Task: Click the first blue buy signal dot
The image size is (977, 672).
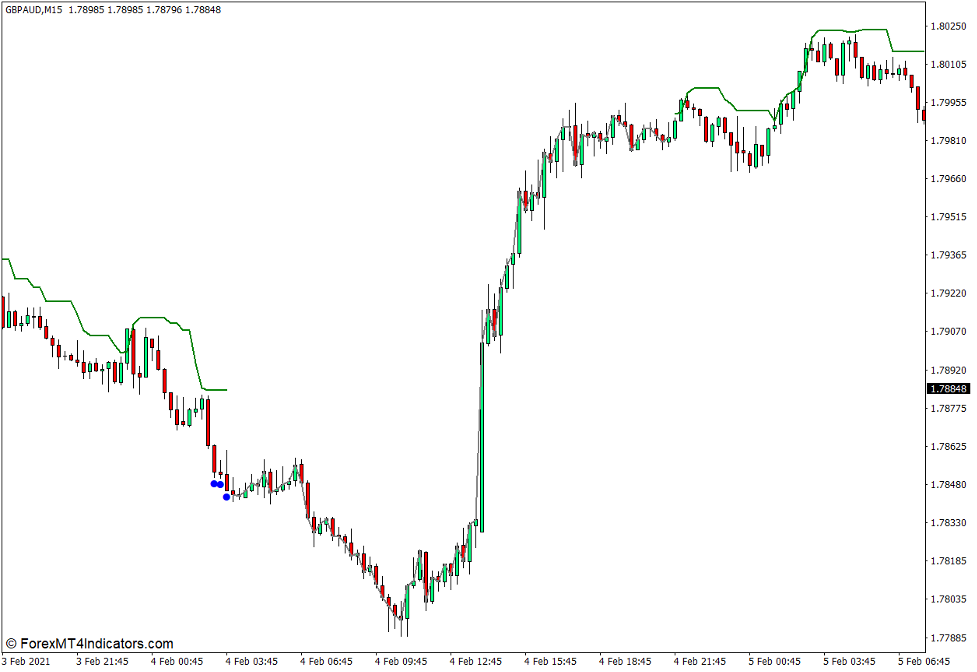Action: tap(212, 483)
